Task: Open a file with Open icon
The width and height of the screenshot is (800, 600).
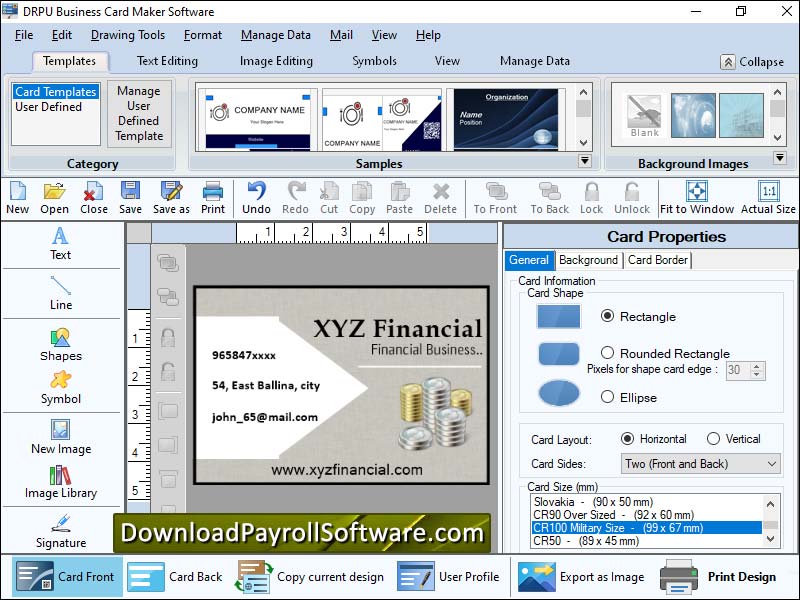Action: pos(55,198)
